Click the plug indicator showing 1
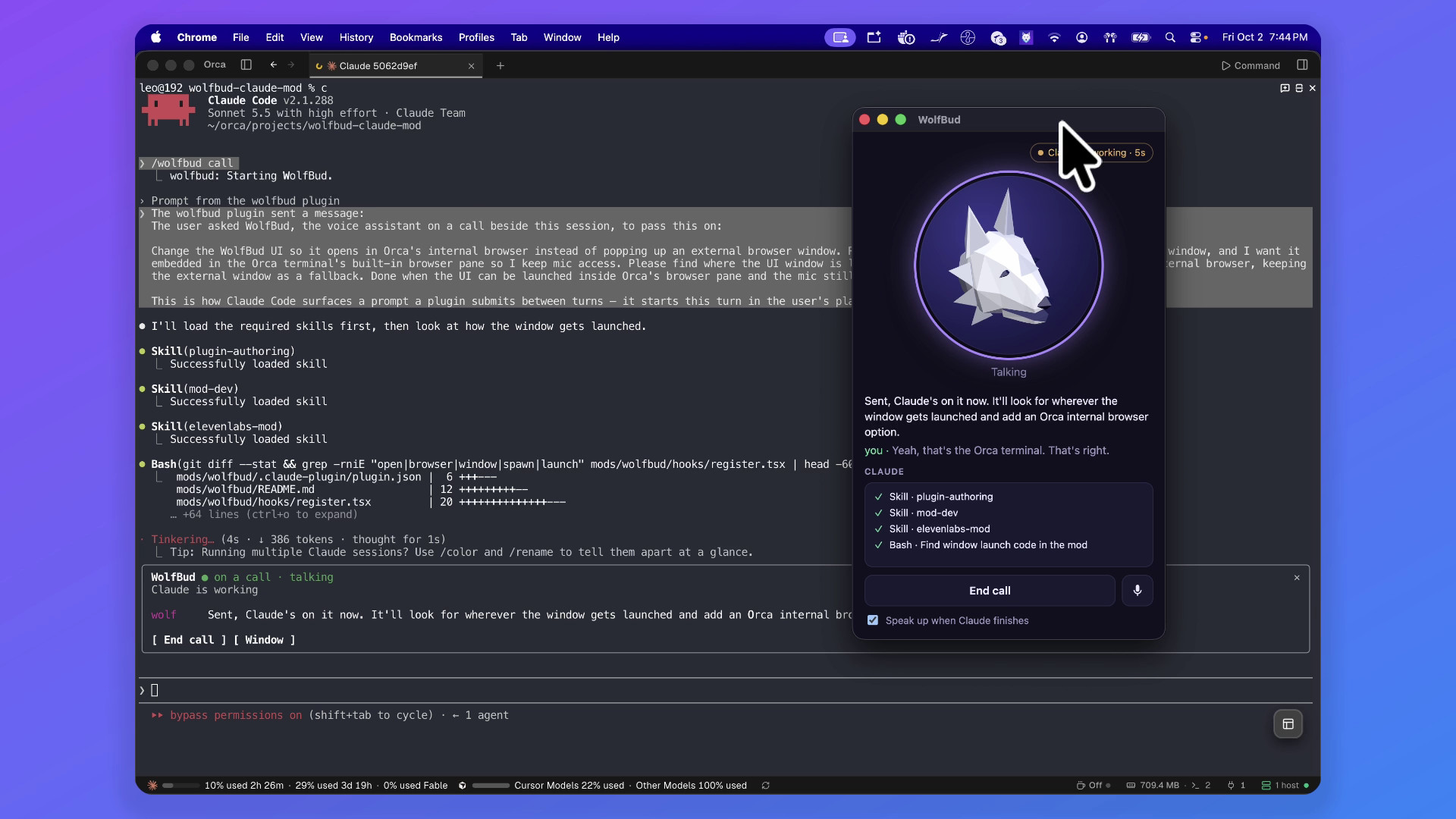 pos(1236,786)
